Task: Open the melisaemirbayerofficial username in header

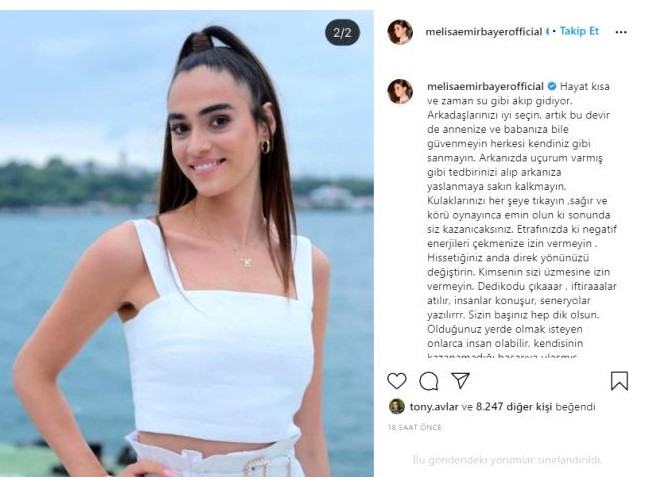Action: (x=483, y=32)
